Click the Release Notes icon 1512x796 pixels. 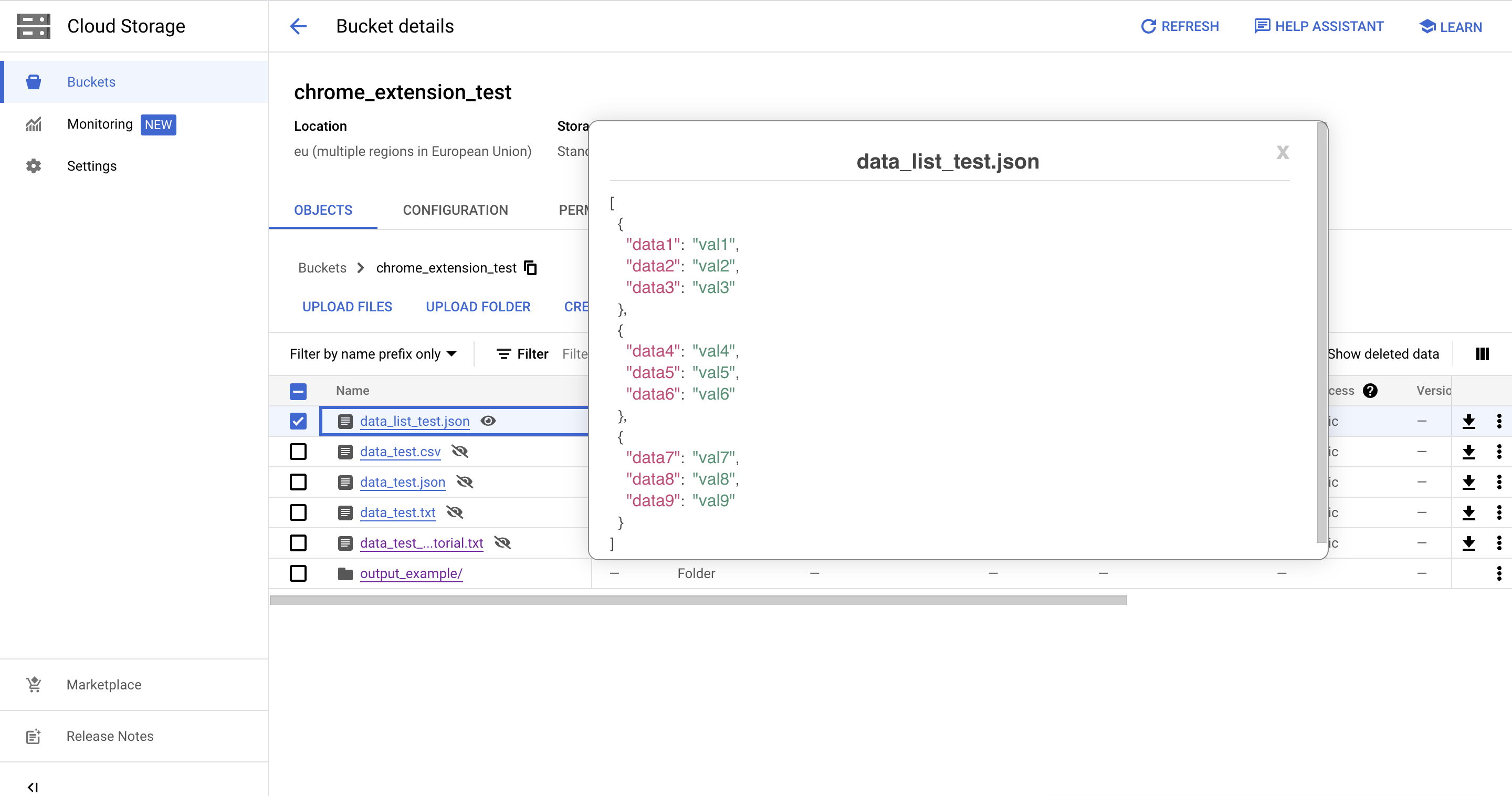(34, 736)
